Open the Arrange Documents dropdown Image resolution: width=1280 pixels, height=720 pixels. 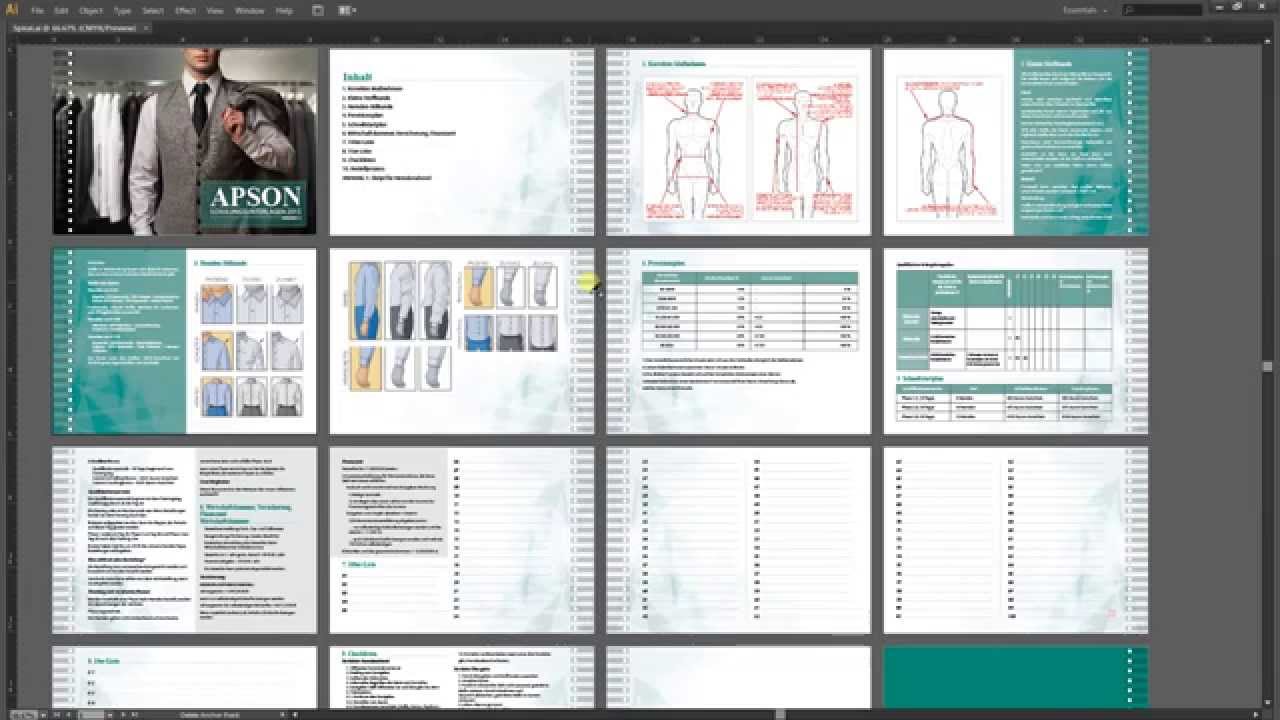point(347,10)
